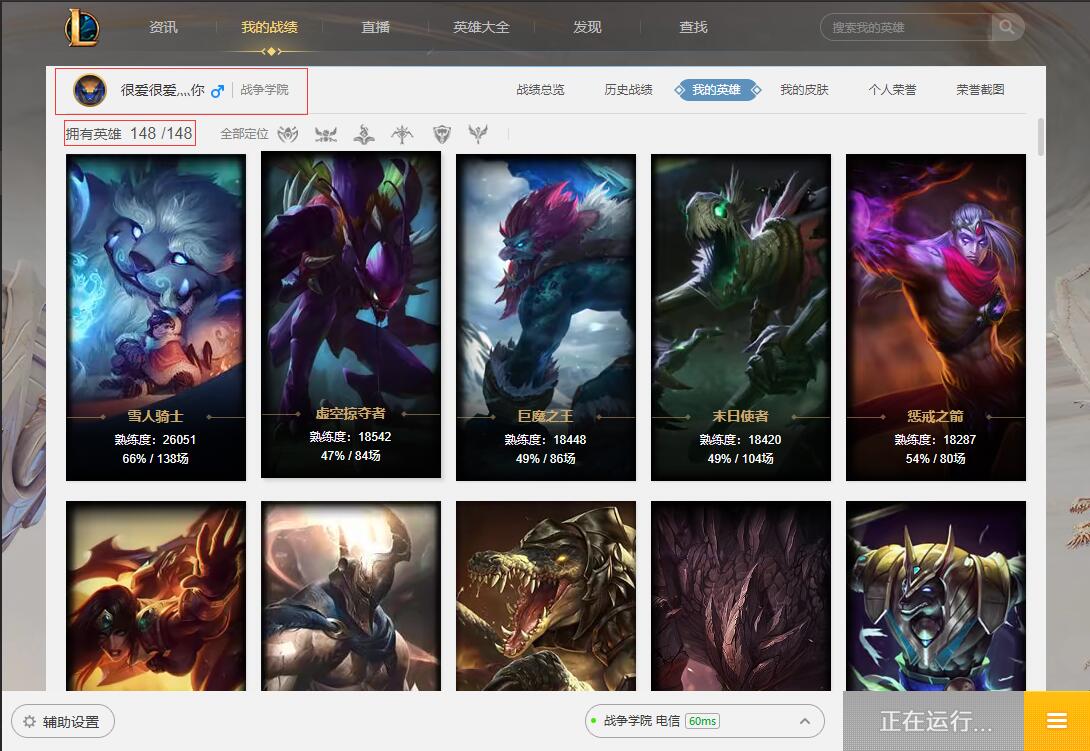Open the 巨魔之王 hero card
The height and width of the screenshot is (751, 1090).
[546, 317]
